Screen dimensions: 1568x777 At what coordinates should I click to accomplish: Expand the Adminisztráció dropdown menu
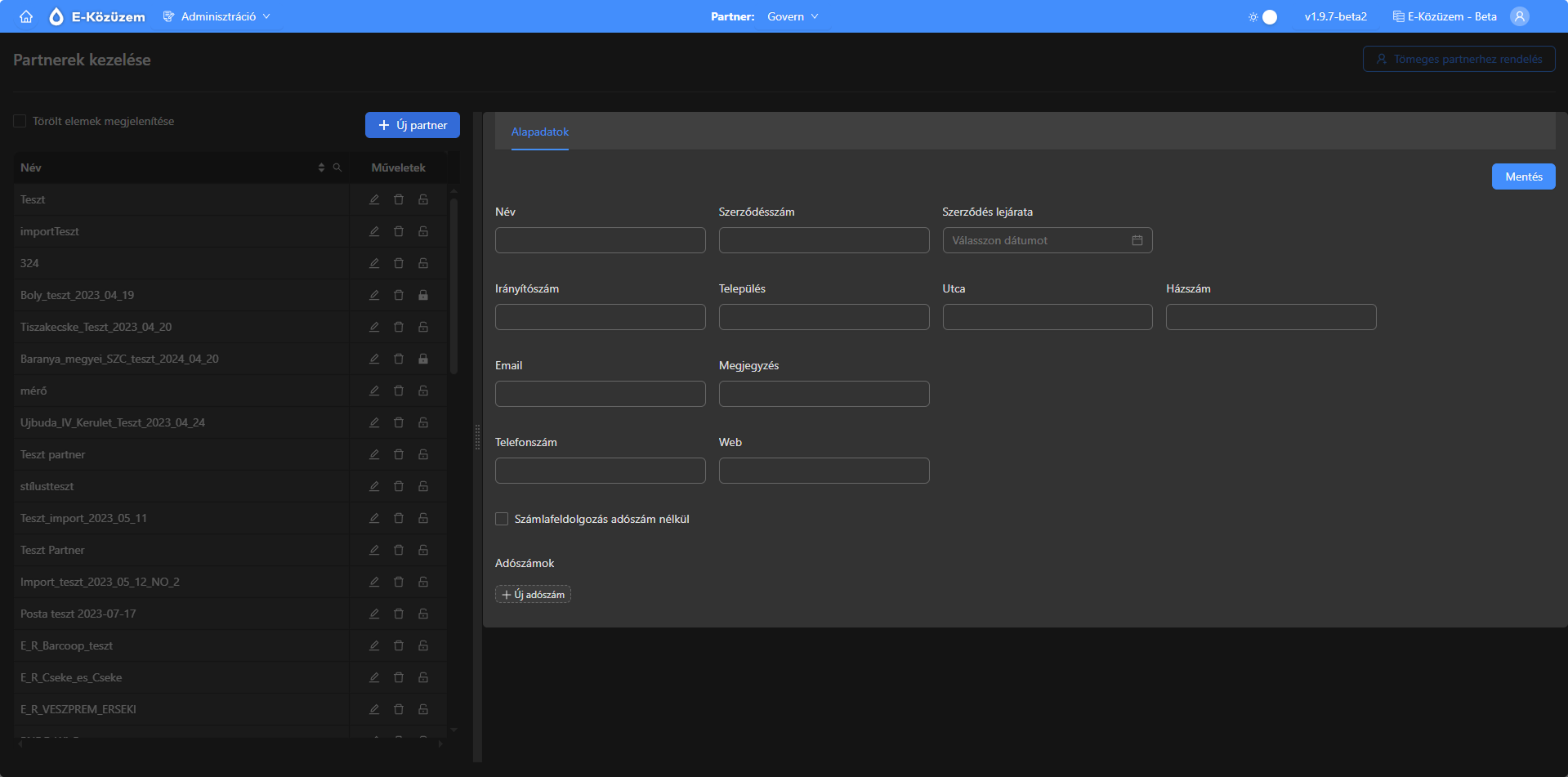[217, 16]
